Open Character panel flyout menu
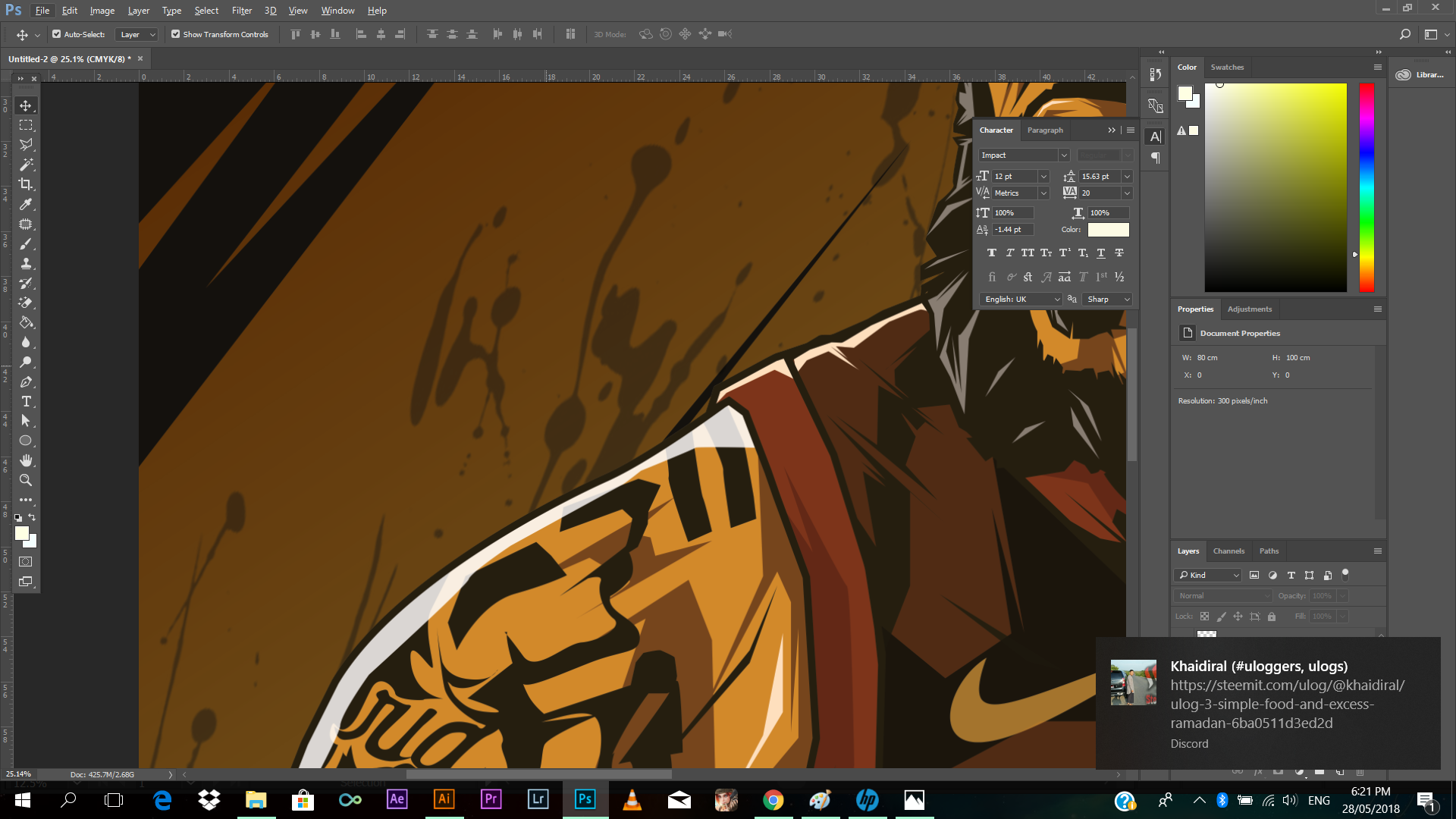The width and height of the screenshot is (1456, 819). [x=1131, y=130]
